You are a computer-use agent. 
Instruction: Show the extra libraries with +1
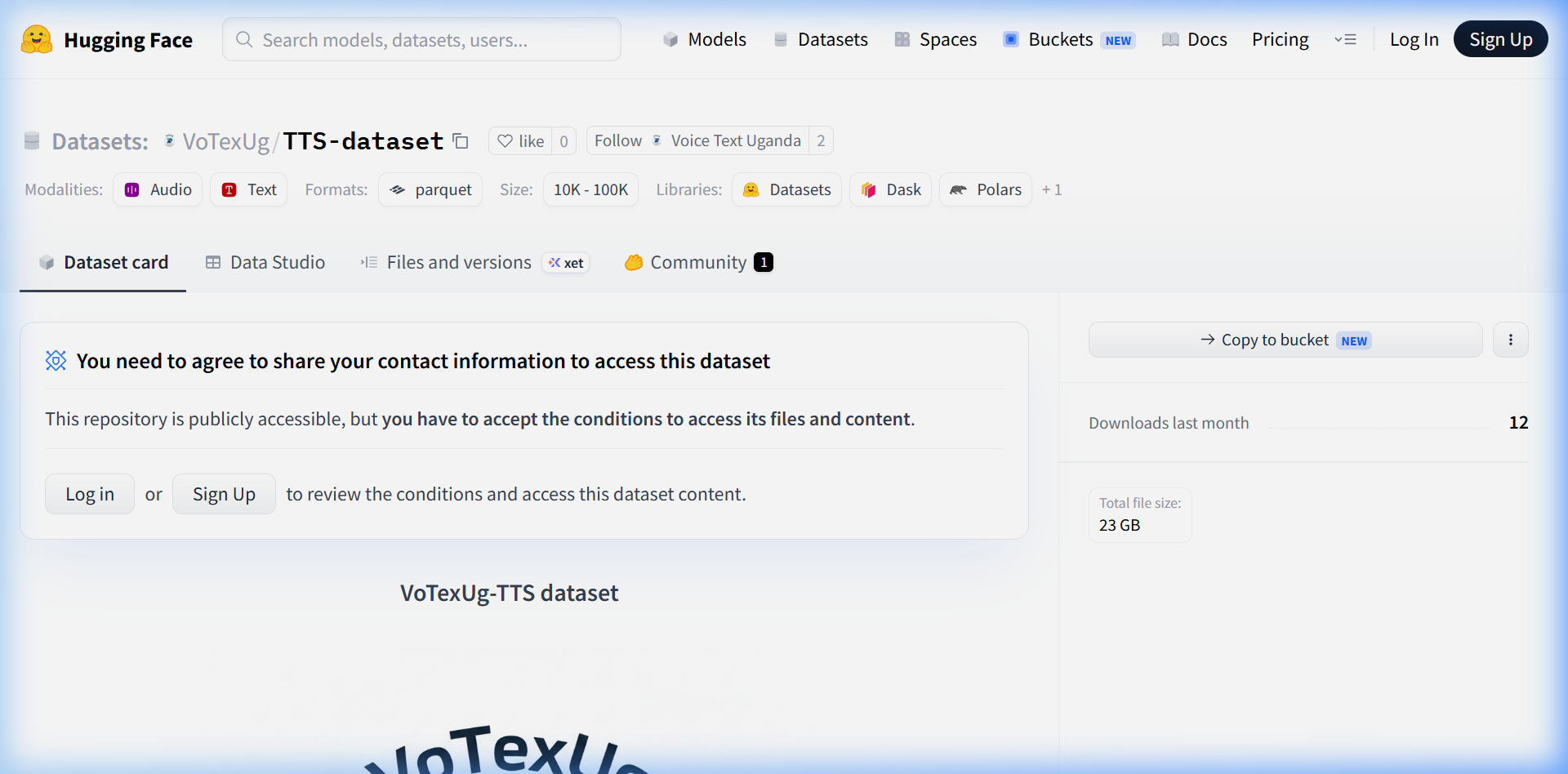[x=1052, y=190]
